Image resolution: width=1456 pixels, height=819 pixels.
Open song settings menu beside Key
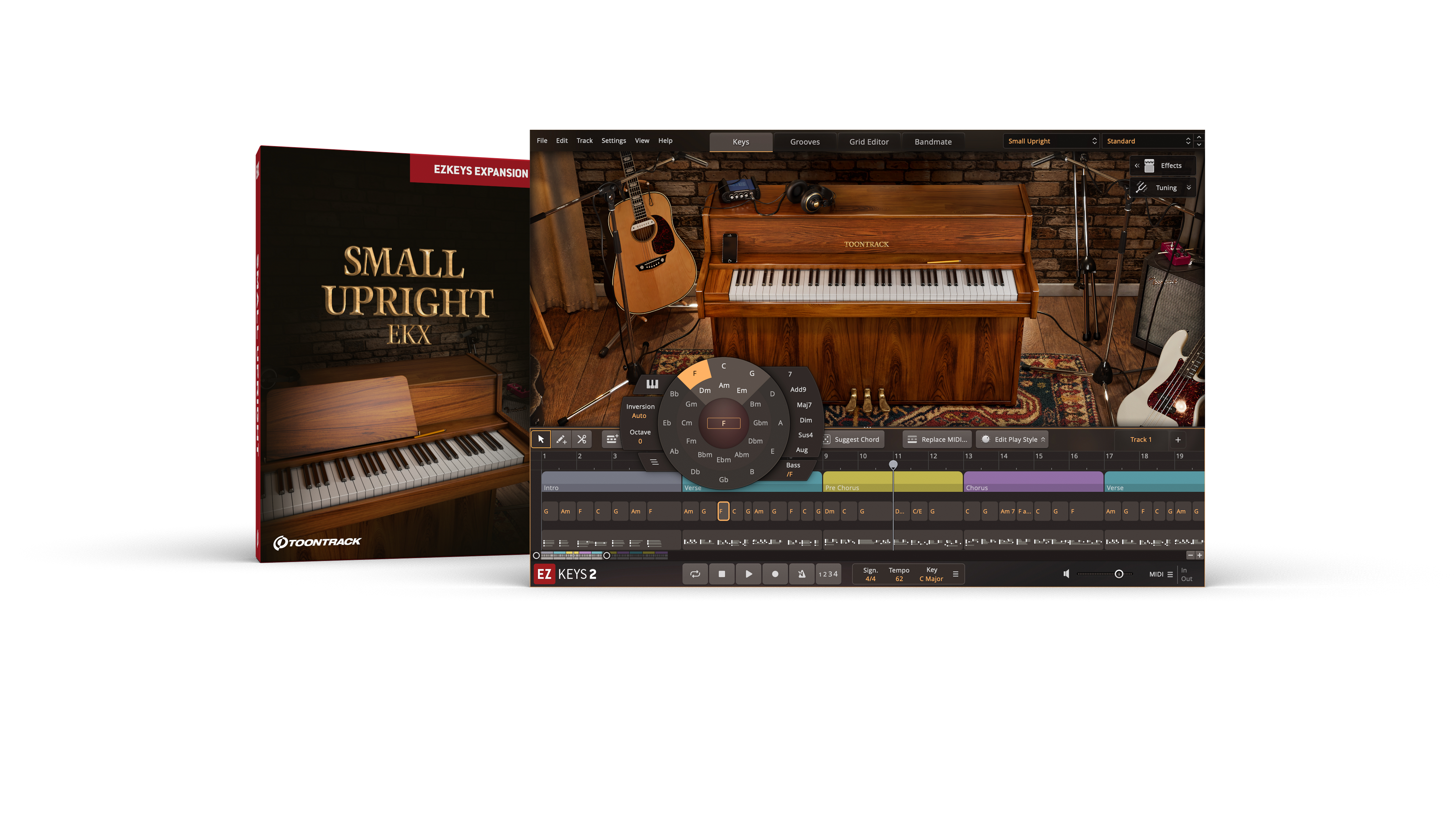[955, 574]
